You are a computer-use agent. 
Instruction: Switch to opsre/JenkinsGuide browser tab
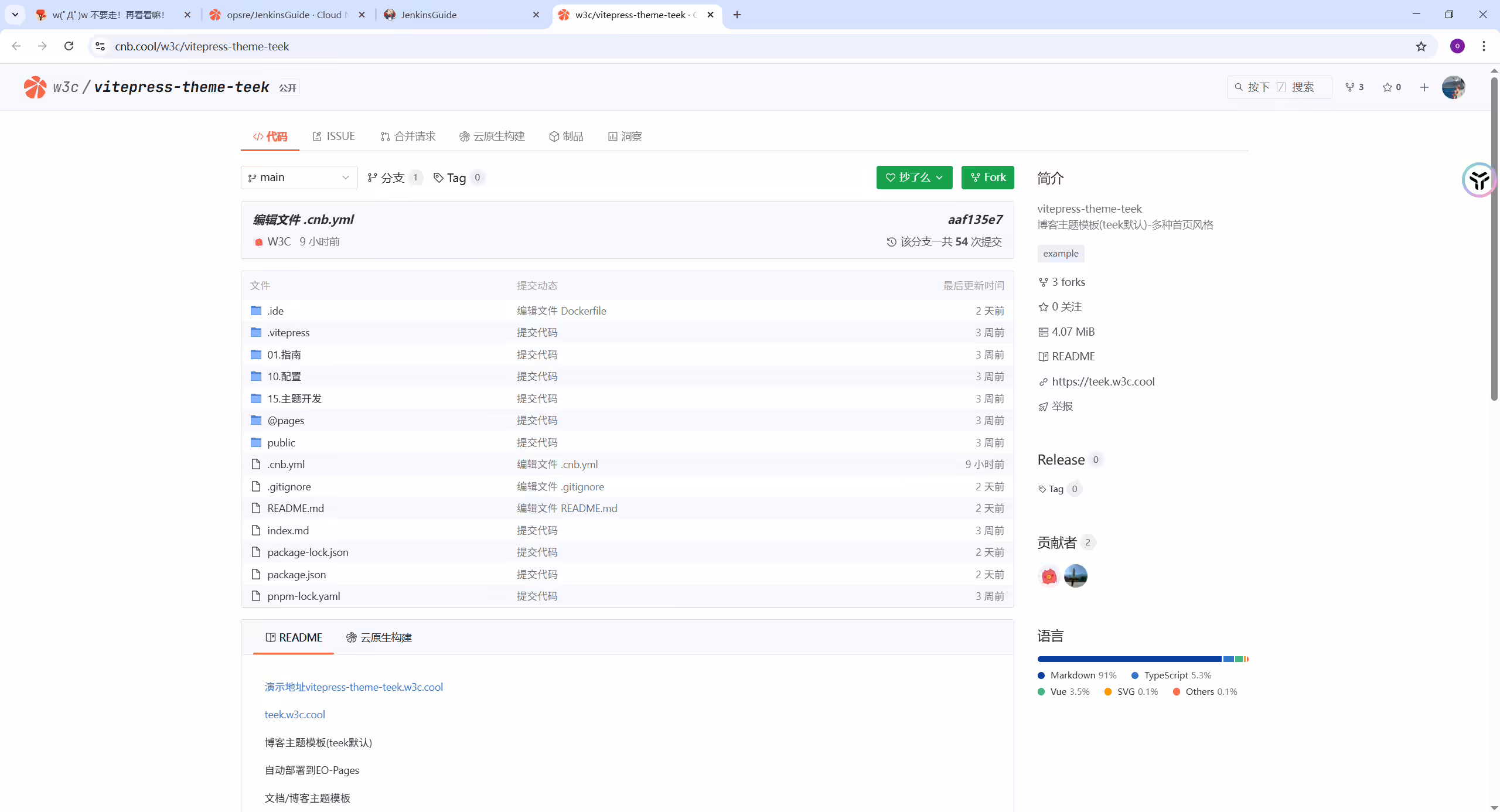[287, 15]
